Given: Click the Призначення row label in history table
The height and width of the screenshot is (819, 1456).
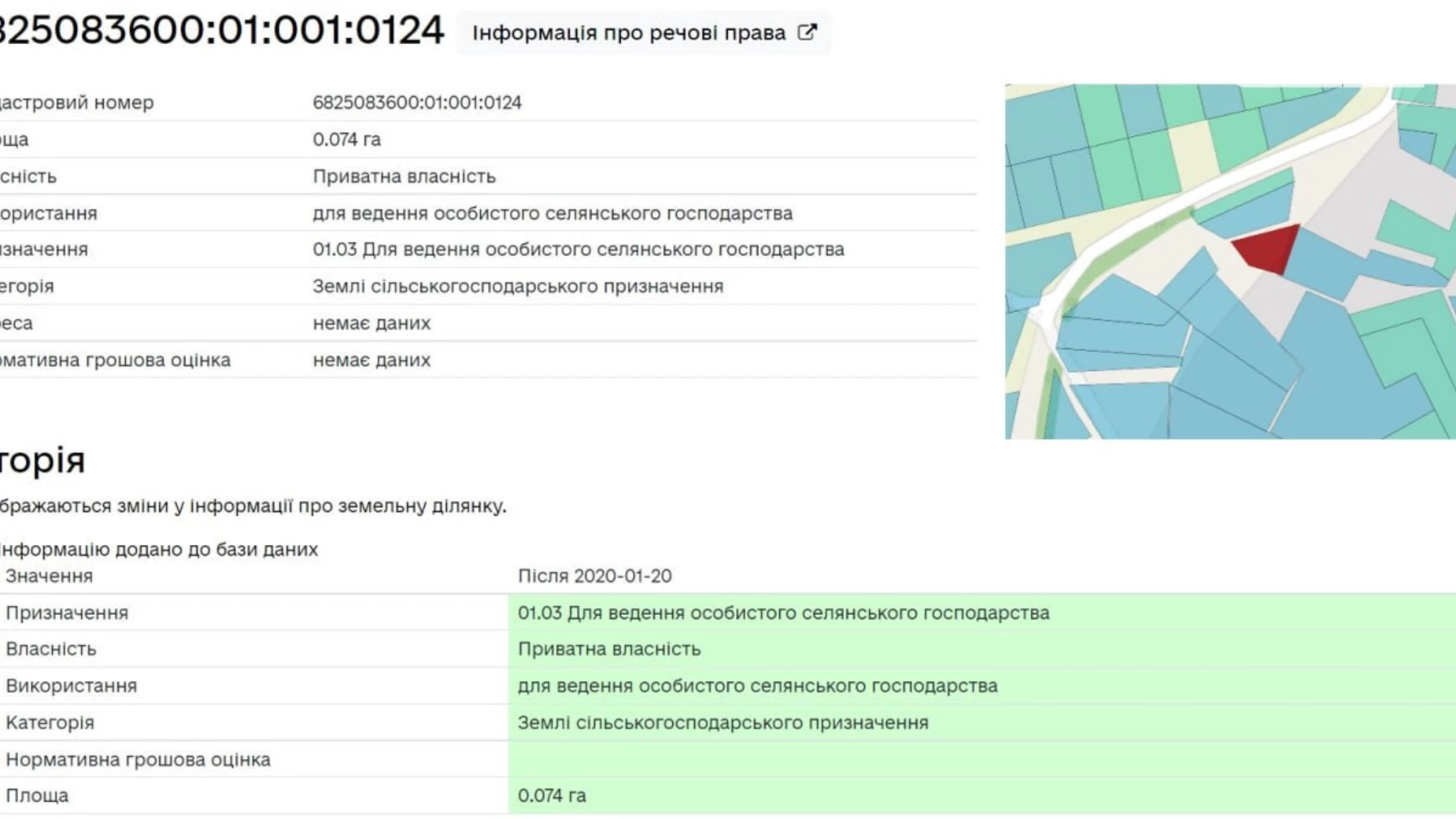Looking at the screenshot, I should 66,613.
